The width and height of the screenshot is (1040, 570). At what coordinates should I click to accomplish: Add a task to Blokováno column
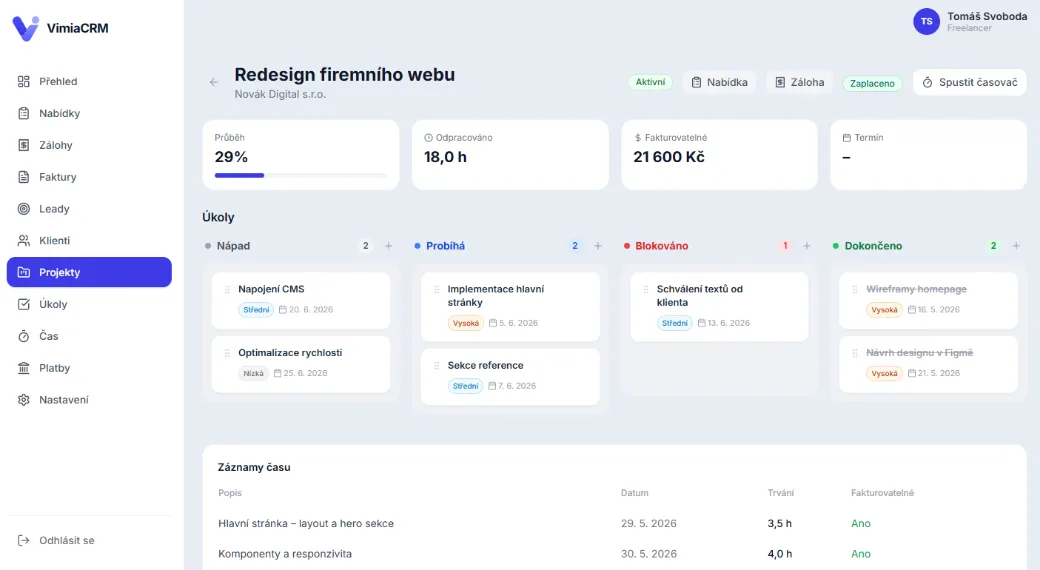click(807, 246)
